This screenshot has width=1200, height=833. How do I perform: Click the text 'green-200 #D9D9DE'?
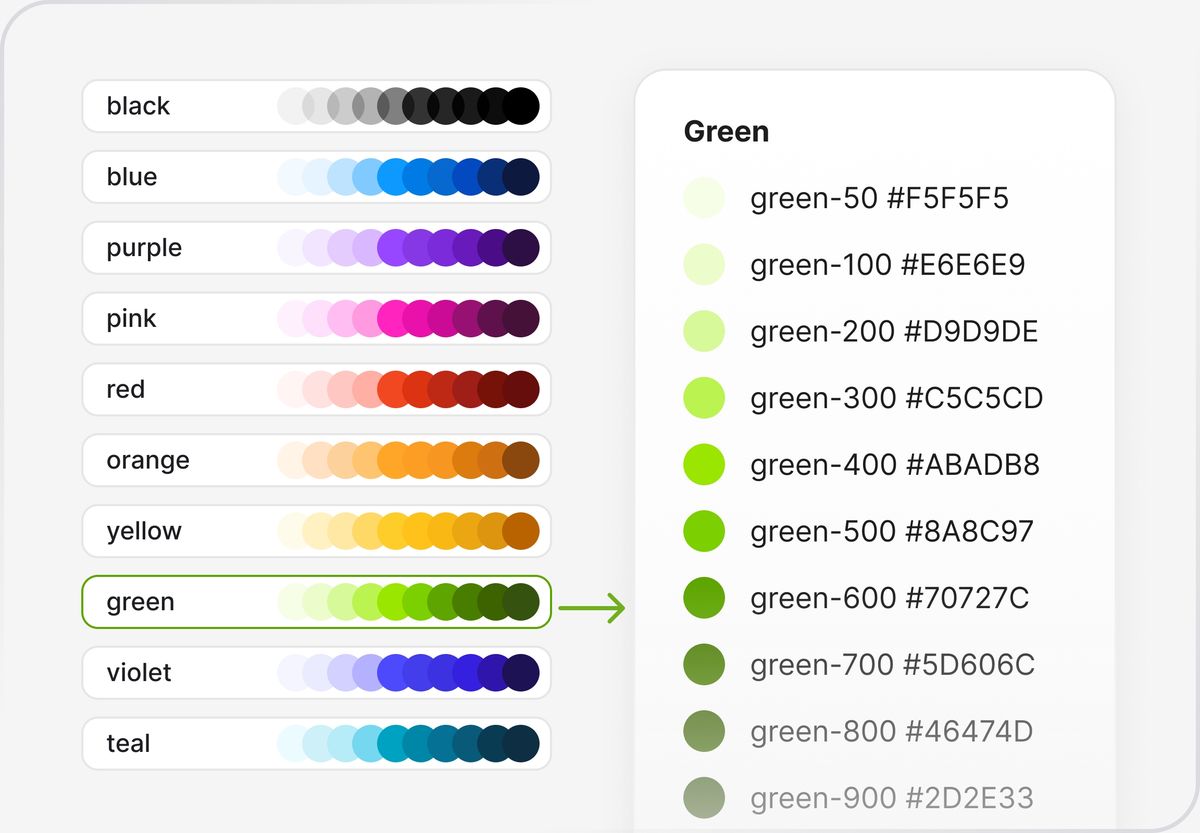pyautogui.click(x=894, y=332)
